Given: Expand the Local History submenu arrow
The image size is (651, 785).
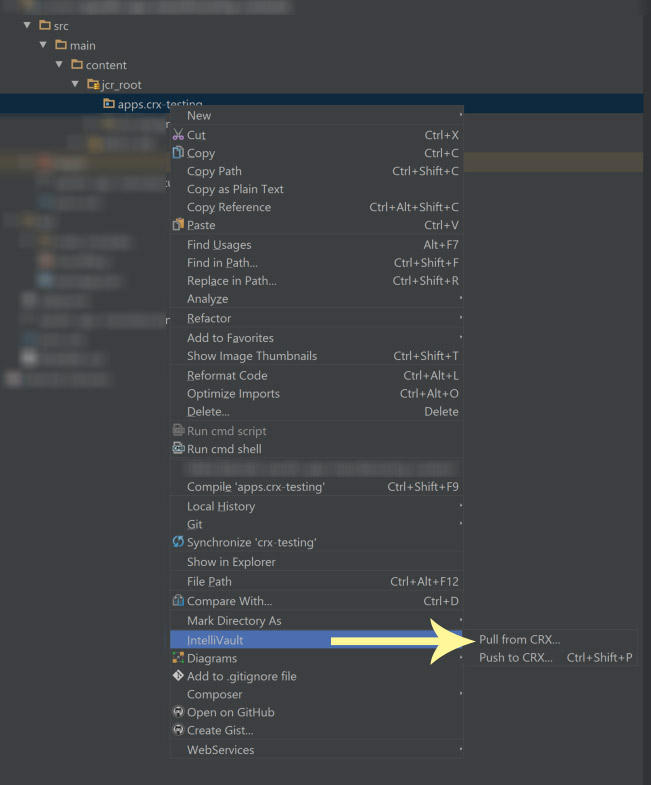Looking at the screenshot, I should click(460, 506).
